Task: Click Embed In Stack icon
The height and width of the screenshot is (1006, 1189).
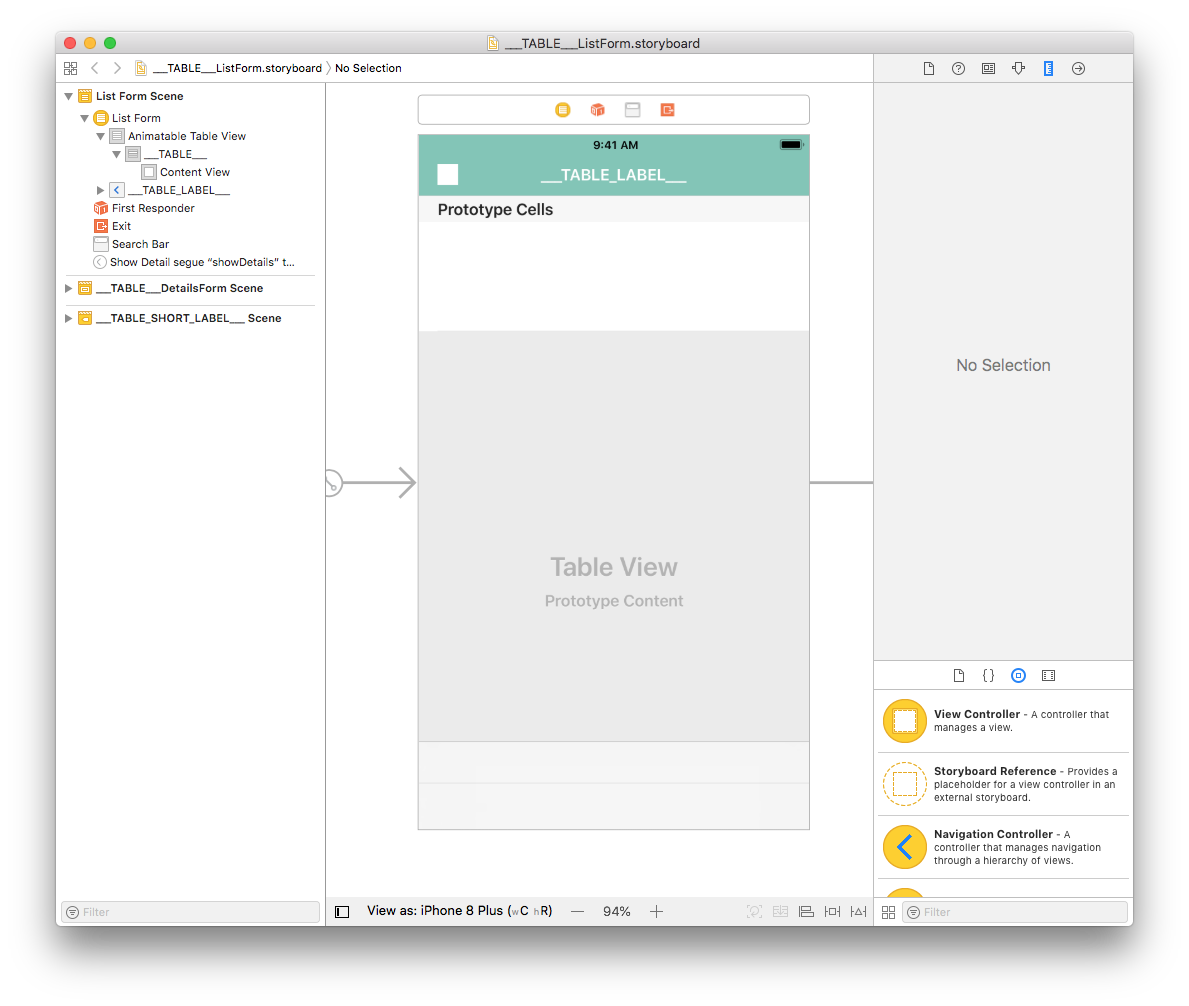Action: pos(780,911)
